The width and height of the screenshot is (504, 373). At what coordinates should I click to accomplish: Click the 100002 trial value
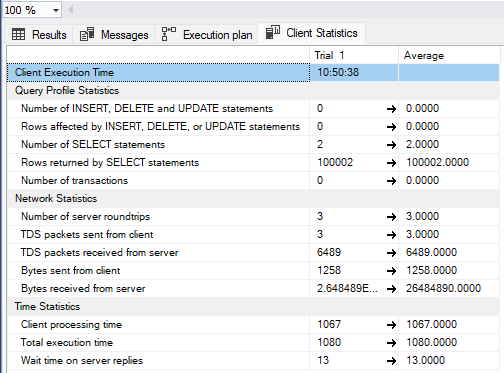click(x=335, y=162)
